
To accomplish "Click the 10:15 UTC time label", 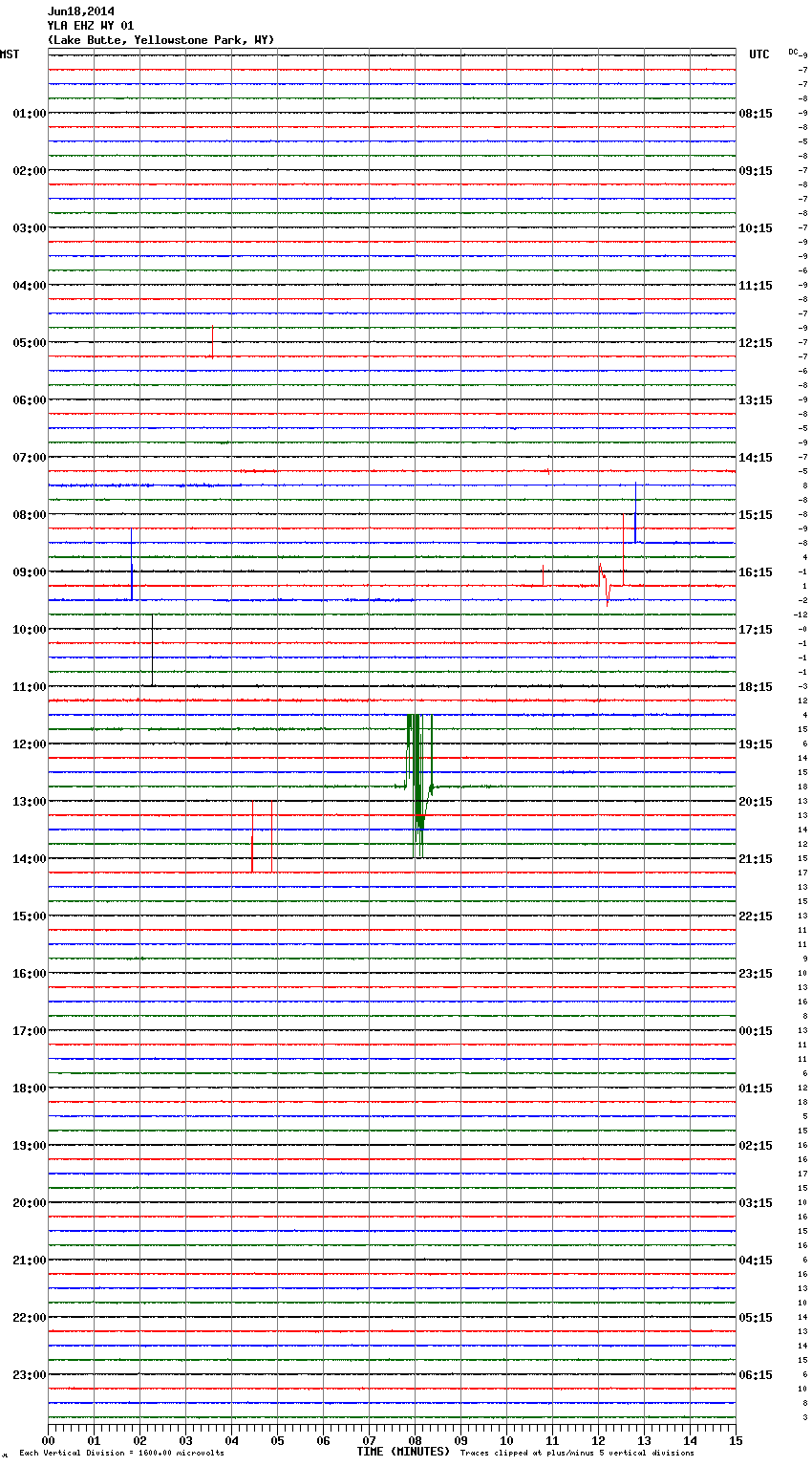I will pyautogui.click(x=756, y=228).
